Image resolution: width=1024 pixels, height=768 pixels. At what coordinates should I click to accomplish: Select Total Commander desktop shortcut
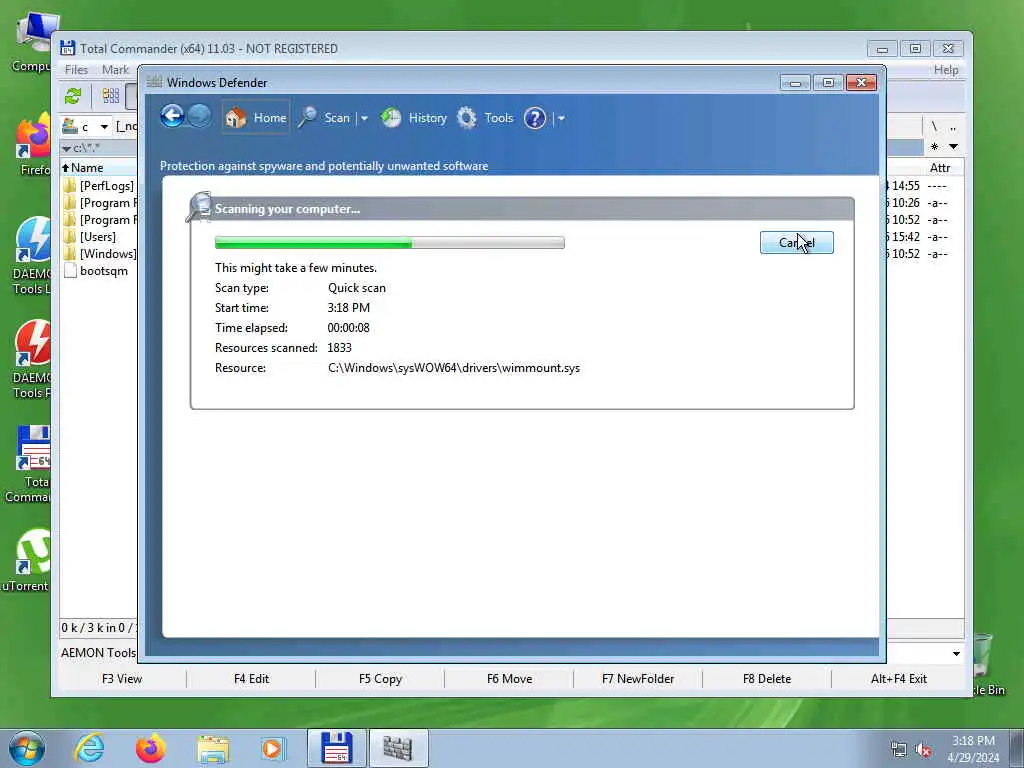[x=26, y=464]
